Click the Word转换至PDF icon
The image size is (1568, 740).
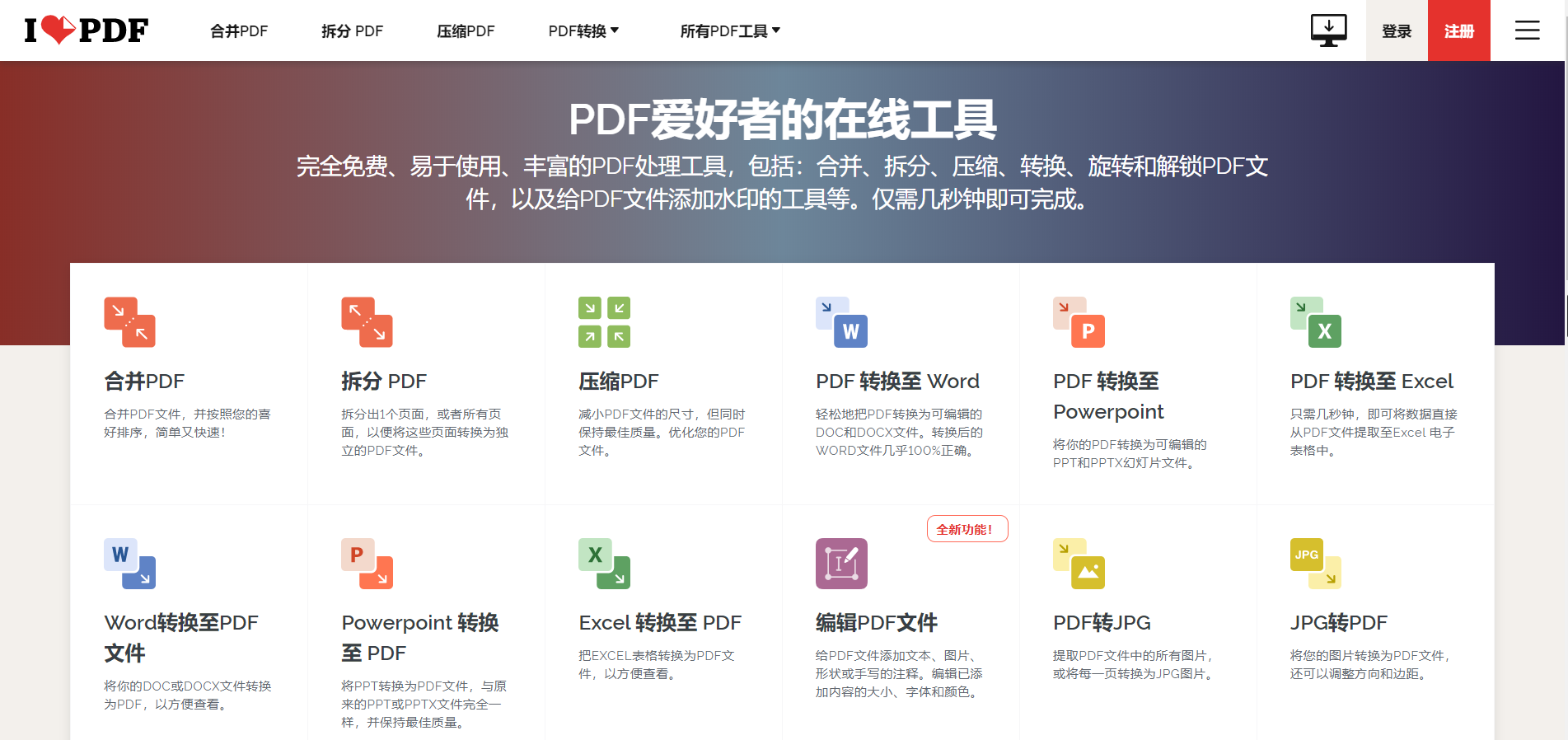[x=129, y=564]
